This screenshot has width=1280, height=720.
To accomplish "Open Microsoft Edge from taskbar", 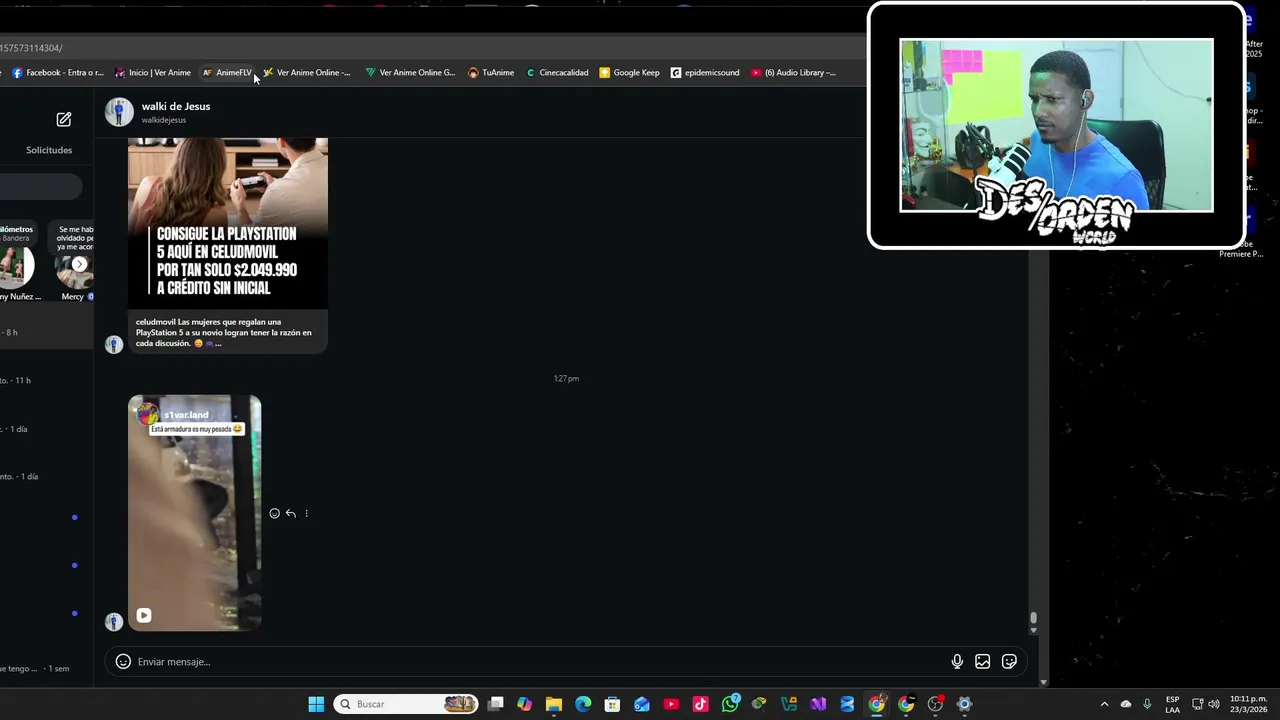I will coord(583,704).
